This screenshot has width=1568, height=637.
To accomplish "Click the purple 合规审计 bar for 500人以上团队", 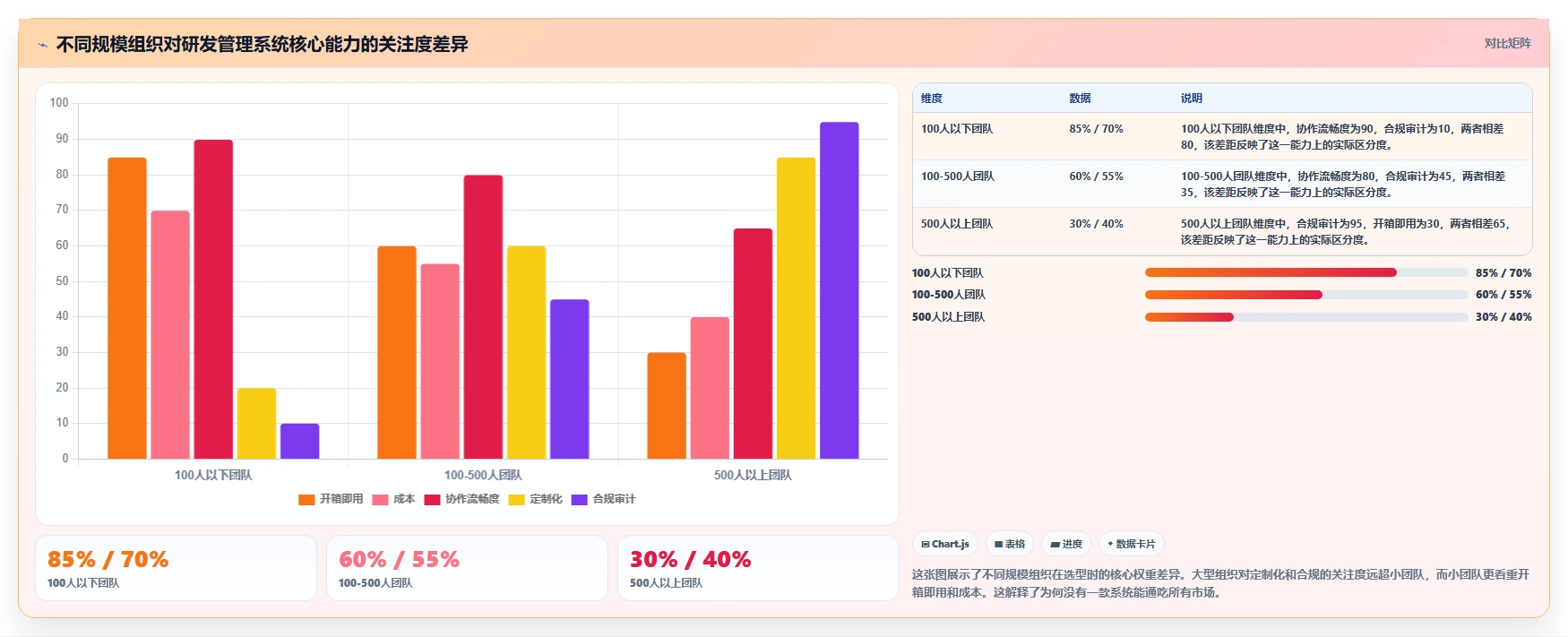I will (839, 290).
